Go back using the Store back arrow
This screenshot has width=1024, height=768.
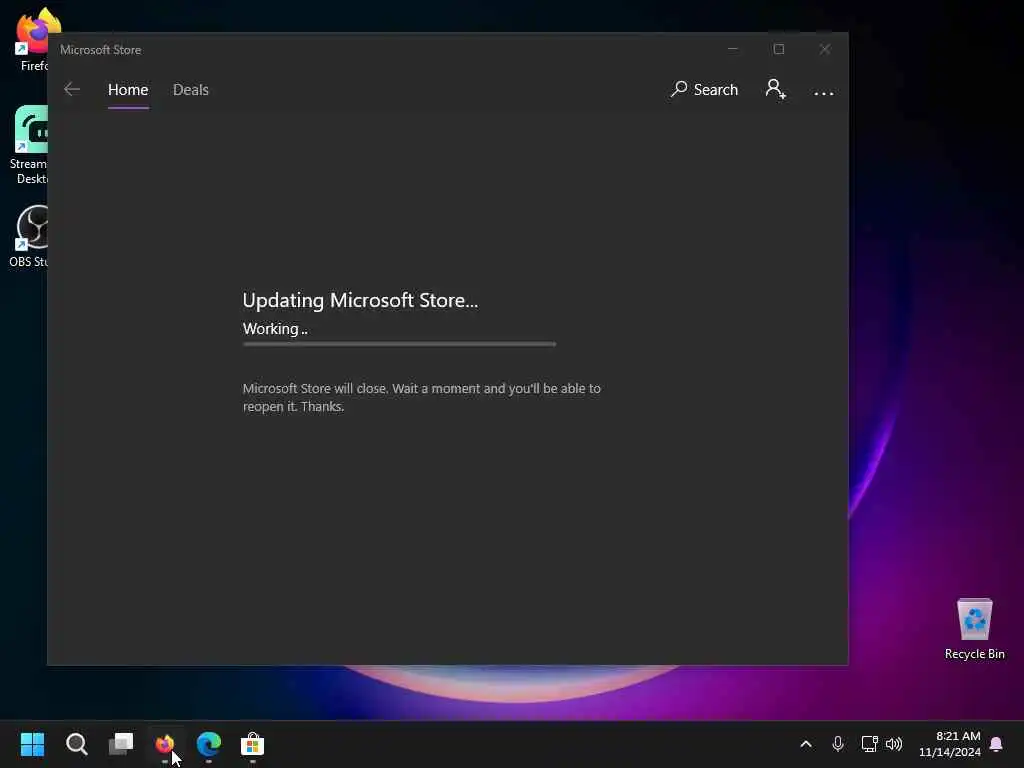coord(72,89)
